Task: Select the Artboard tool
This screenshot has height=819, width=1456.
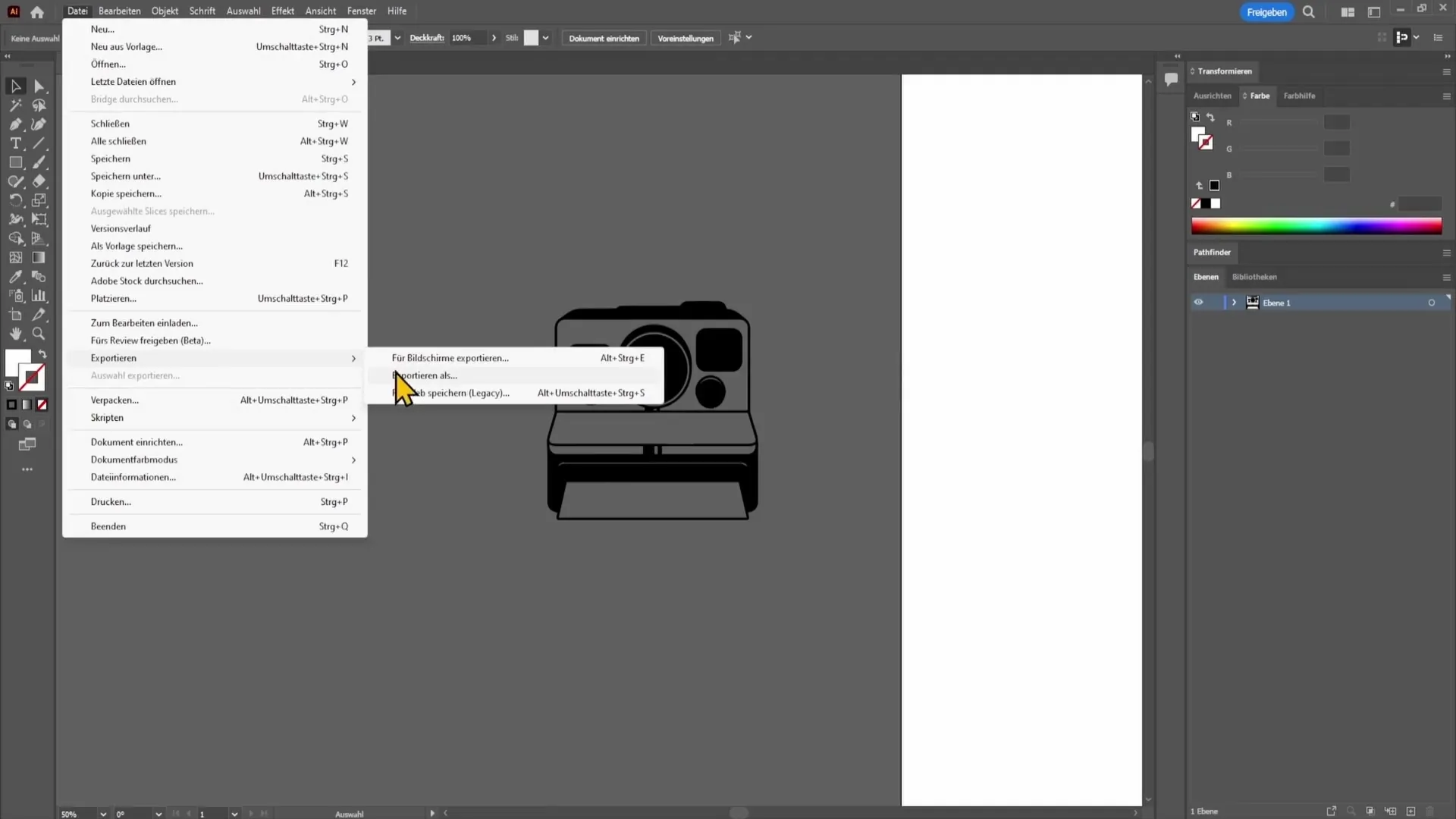Action: point(16,315)
